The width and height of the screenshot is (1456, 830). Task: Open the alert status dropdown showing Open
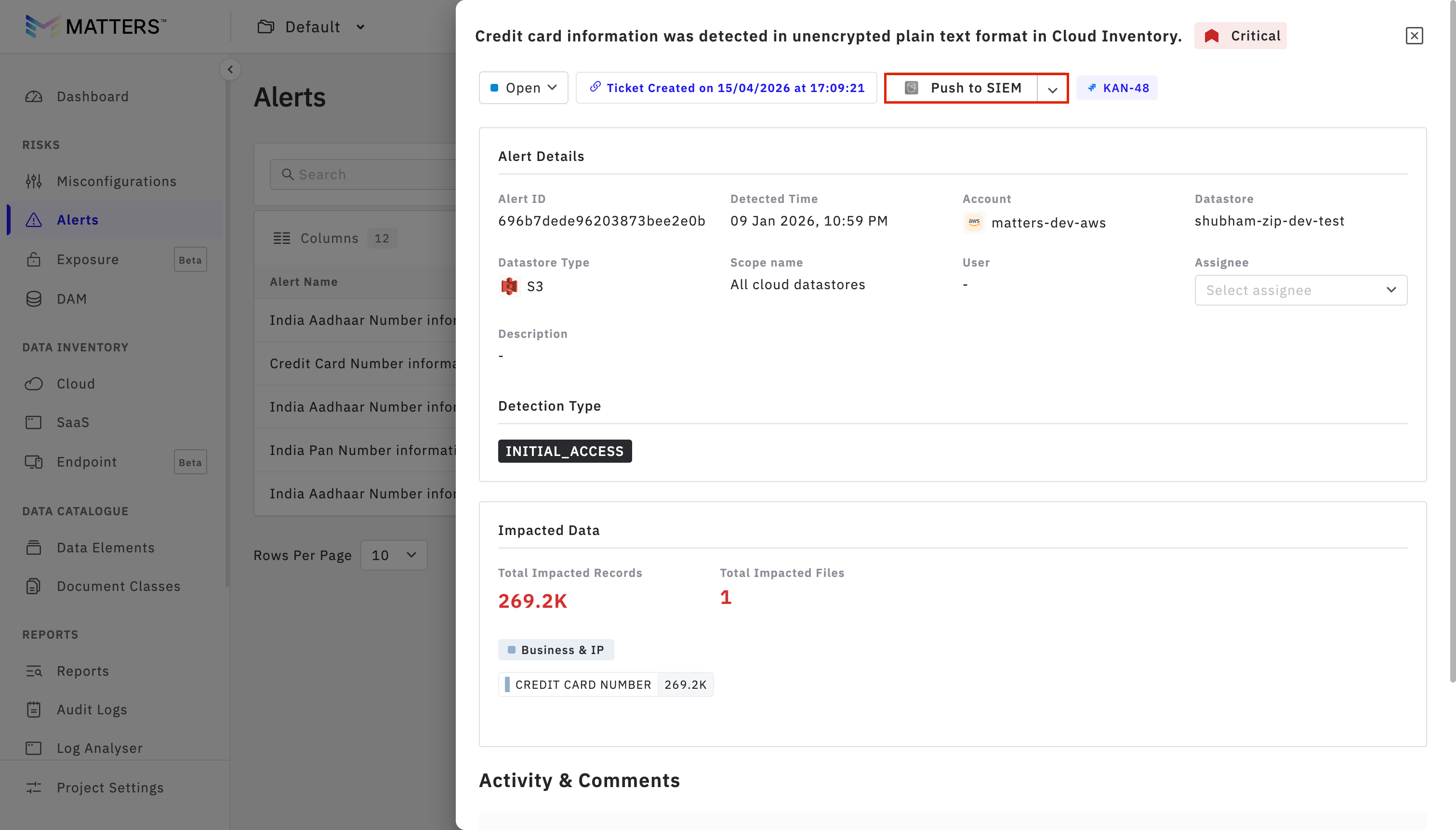pos(523,88)
